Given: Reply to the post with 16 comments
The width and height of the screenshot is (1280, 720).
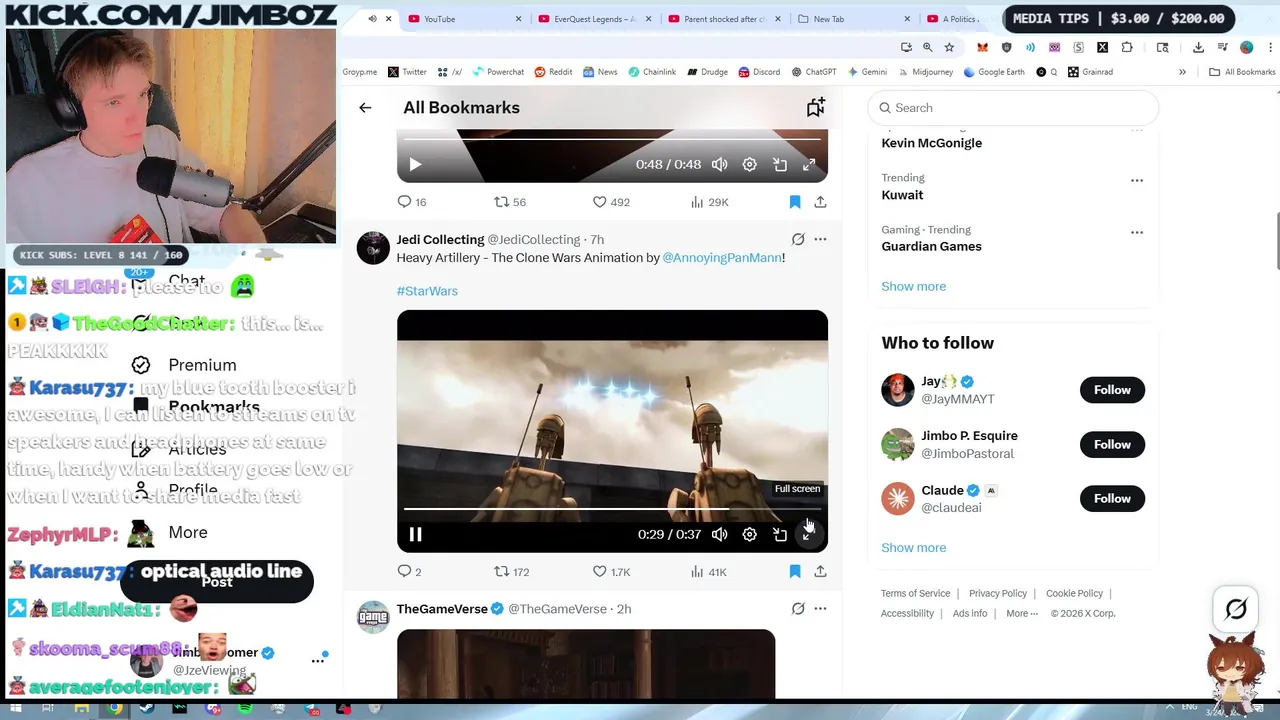Looking at the screenshot, I should click(x=412, y=202).
